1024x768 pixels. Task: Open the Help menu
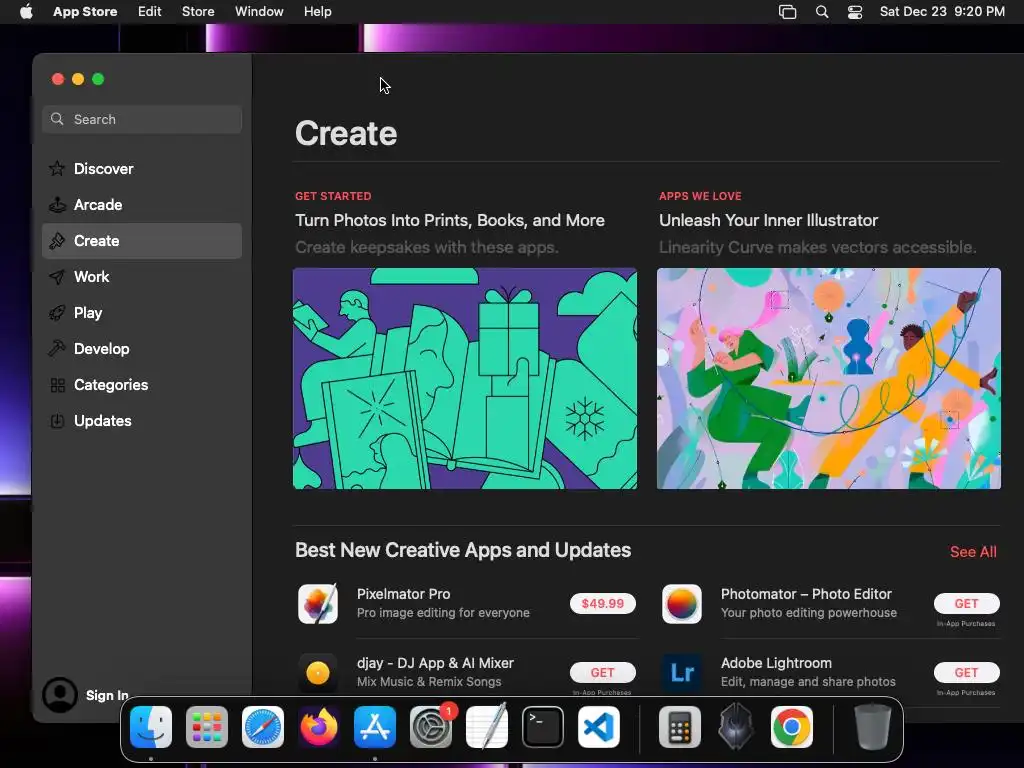click(317, 12)
